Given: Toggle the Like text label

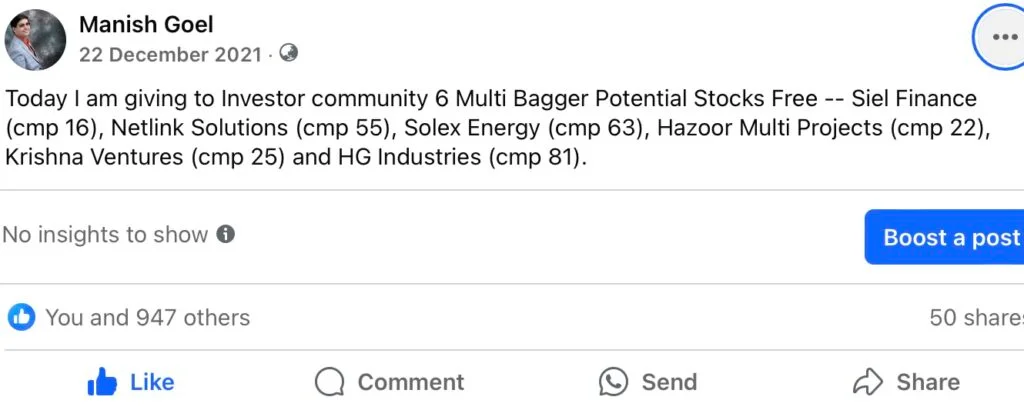Looking at the screenshot, I should pyautogui.click(x=152, y=382).
